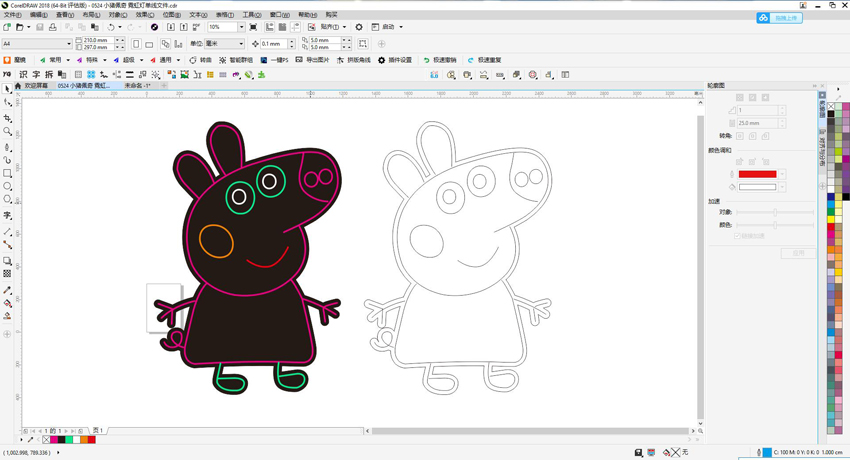Expand the 通用 plugin dropdown arrow
This screenshot has height=460, width=850.
point(178,60)
